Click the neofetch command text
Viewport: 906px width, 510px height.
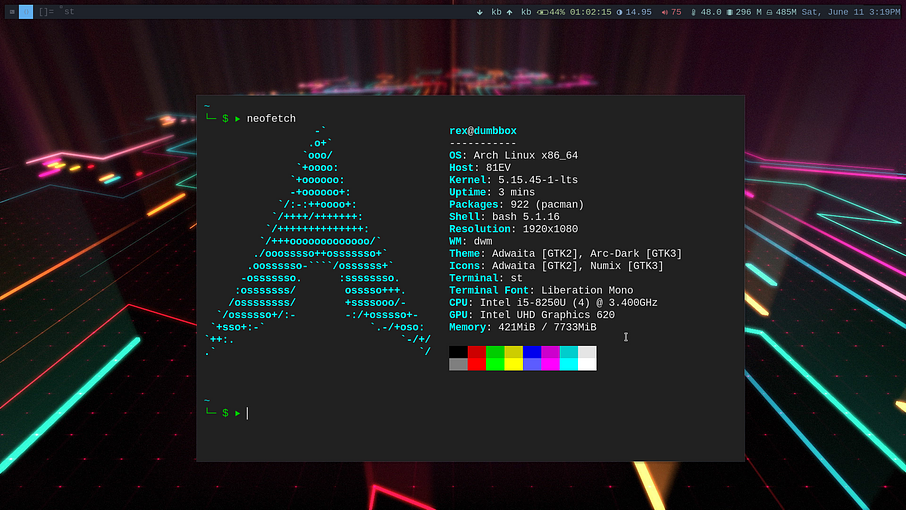point(271,118)
